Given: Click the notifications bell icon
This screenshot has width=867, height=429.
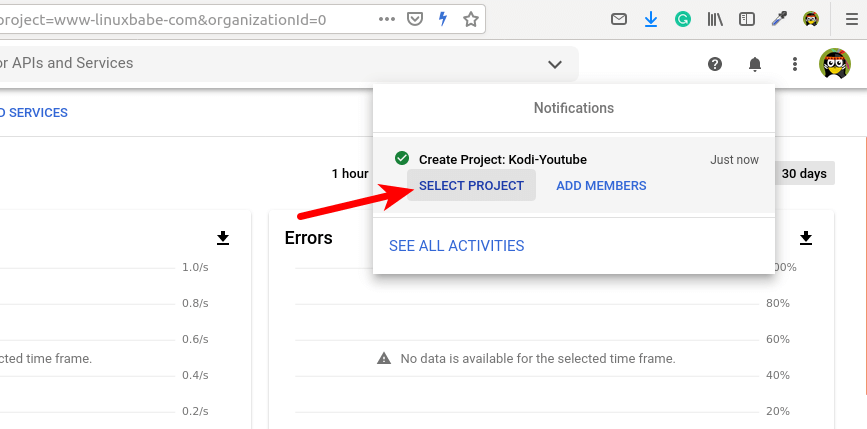Looking at the screenshot, I should point(755,64).
